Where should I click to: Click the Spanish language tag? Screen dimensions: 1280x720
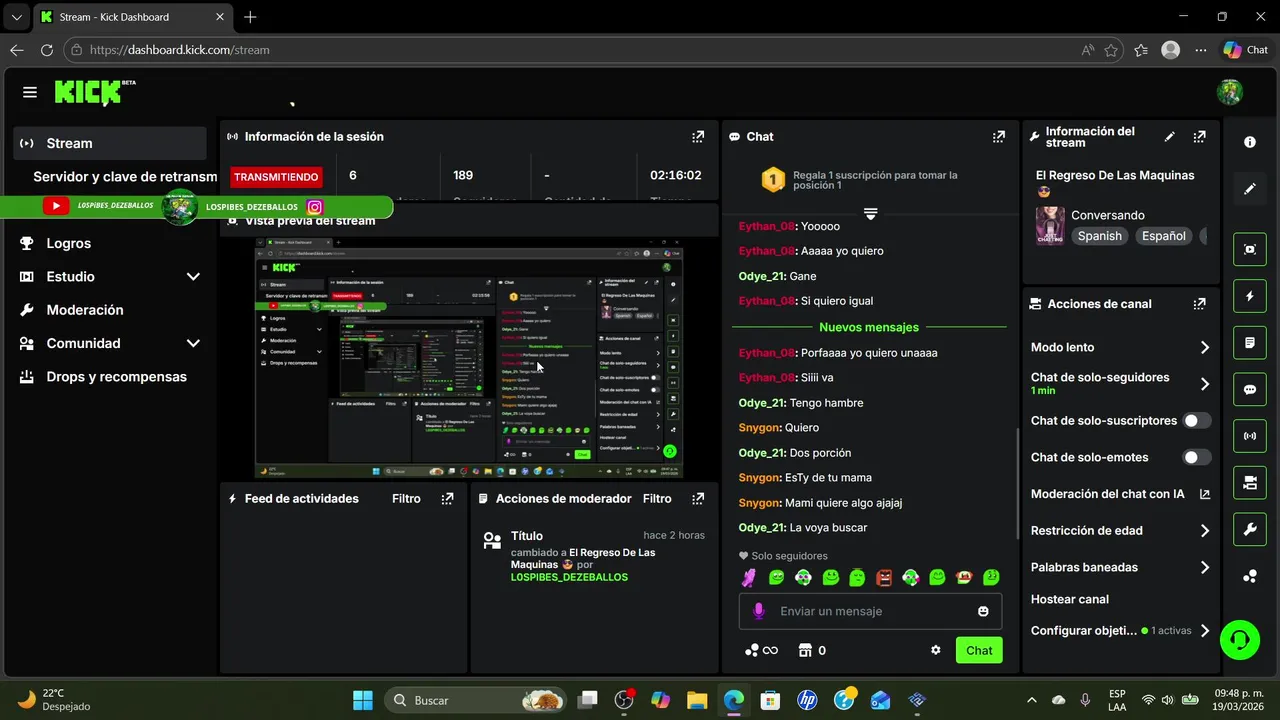click(x=1099, y=236)
